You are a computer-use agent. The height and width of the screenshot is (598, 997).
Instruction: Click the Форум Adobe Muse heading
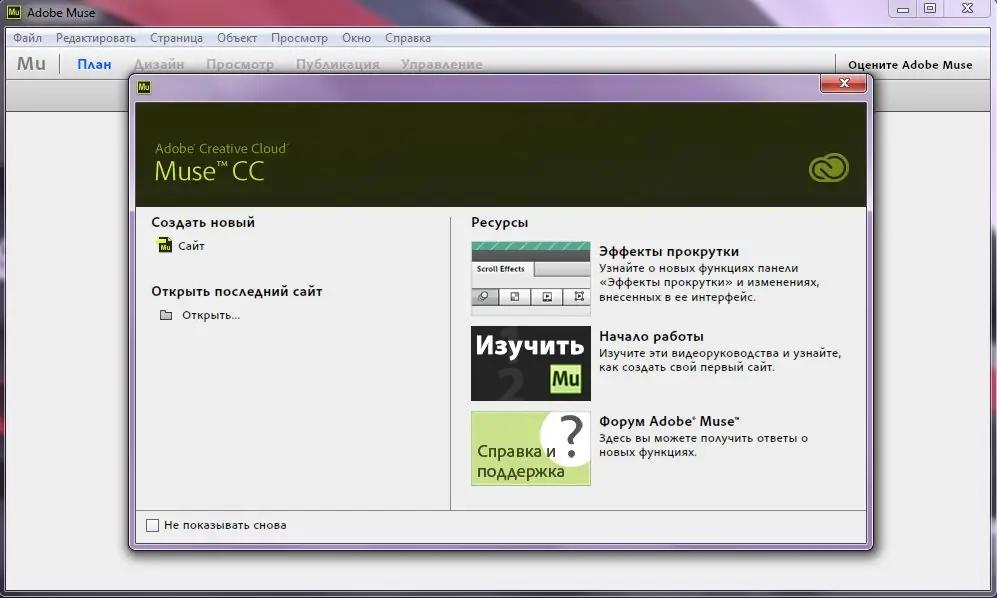click(x=669, y=421)
